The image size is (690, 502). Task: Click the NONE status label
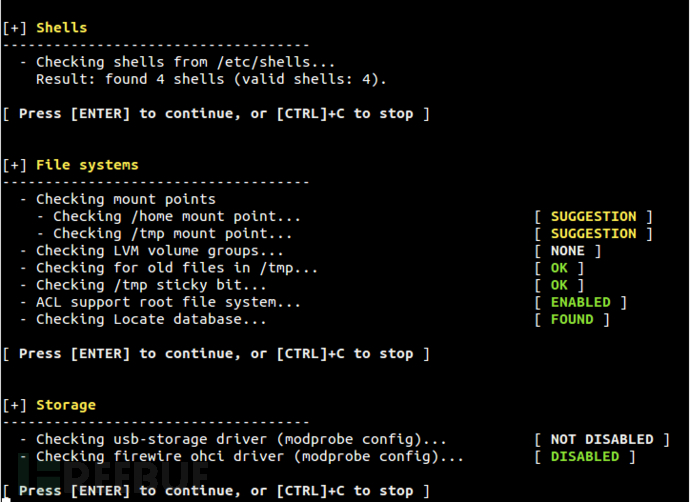point(567,251)
